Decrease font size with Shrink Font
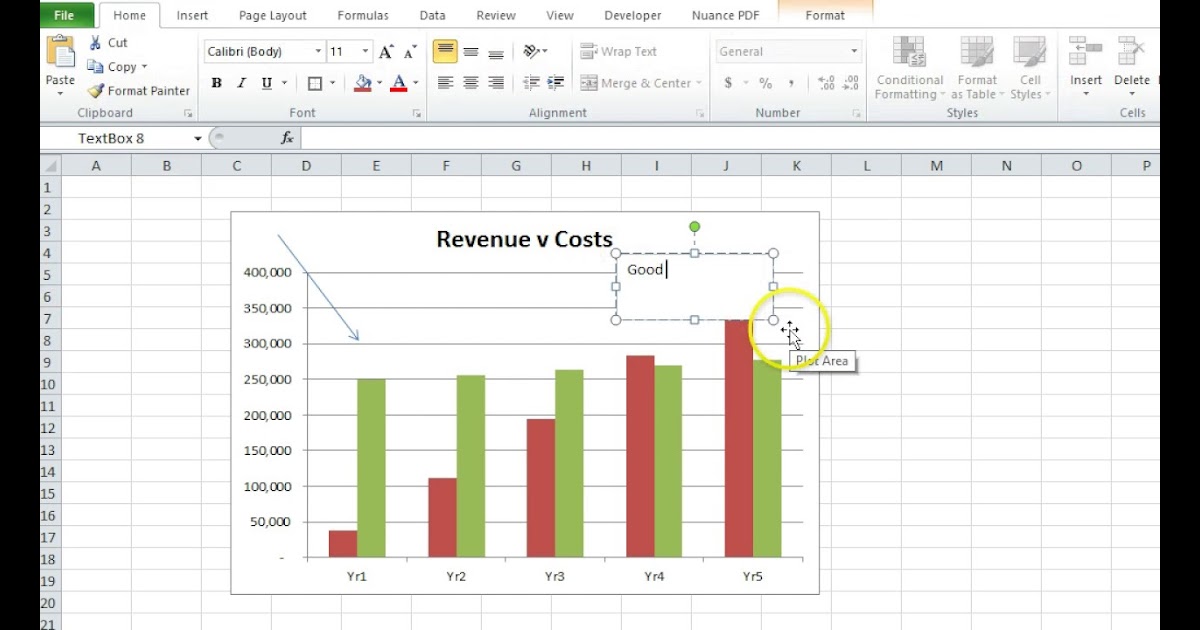This screenshot has height=630, width=1200. point(410,52)
